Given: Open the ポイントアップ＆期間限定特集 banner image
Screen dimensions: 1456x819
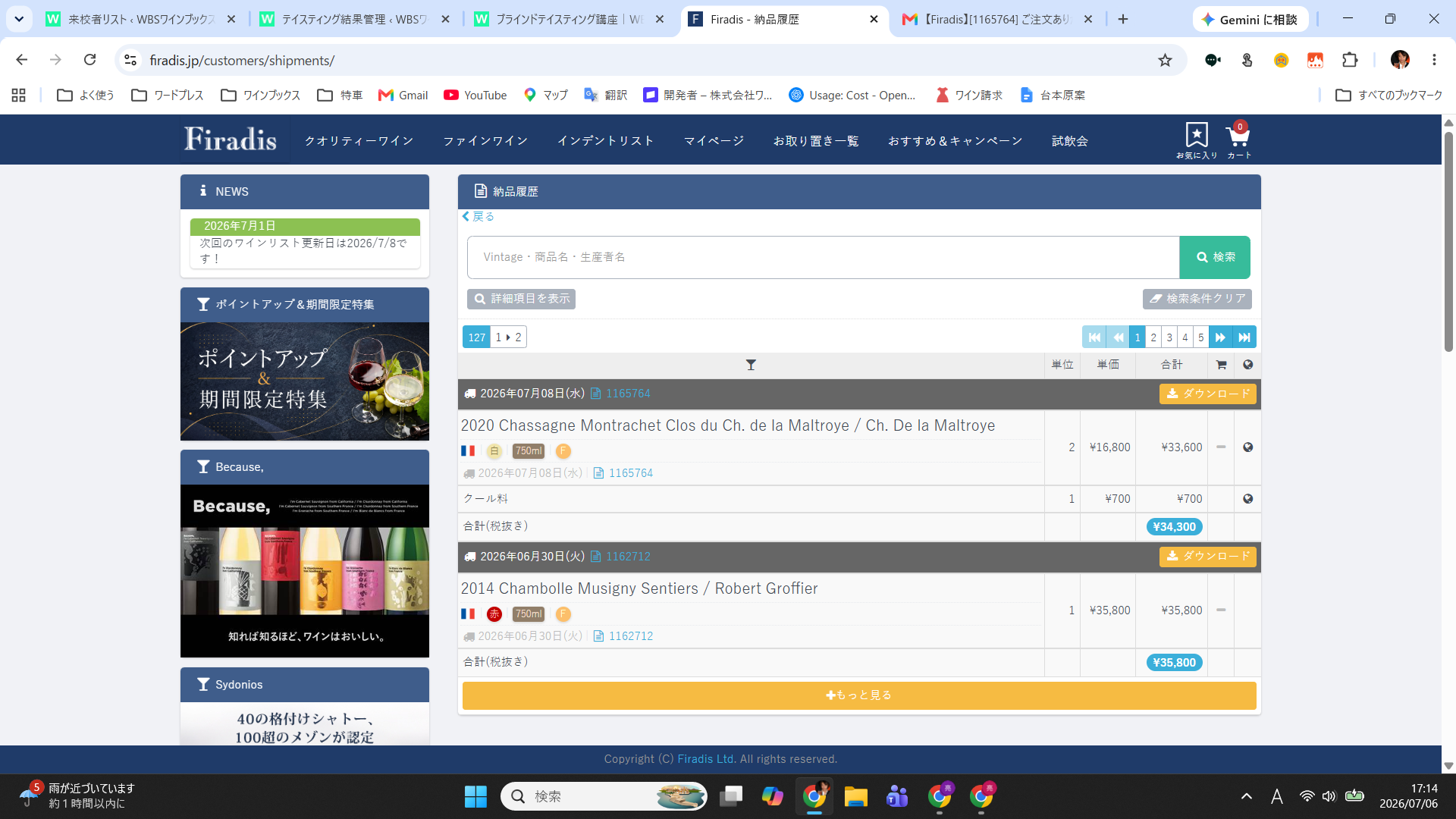Looking at the screenshot, I should pos(304,381).
